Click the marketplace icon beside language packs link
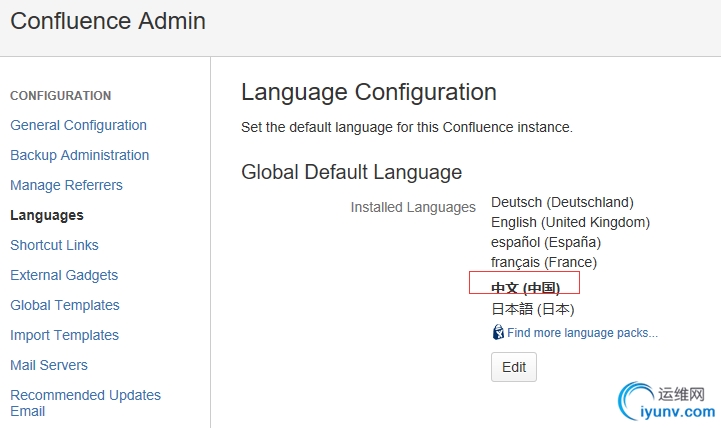721x428 pixels. 498,332
